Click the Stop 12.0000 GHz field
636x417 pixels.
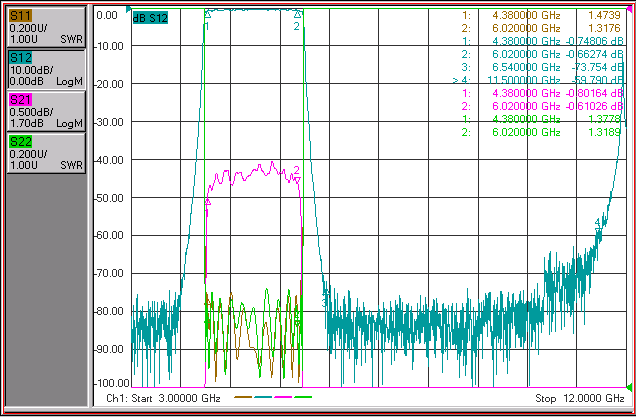[x=580, y=398]
